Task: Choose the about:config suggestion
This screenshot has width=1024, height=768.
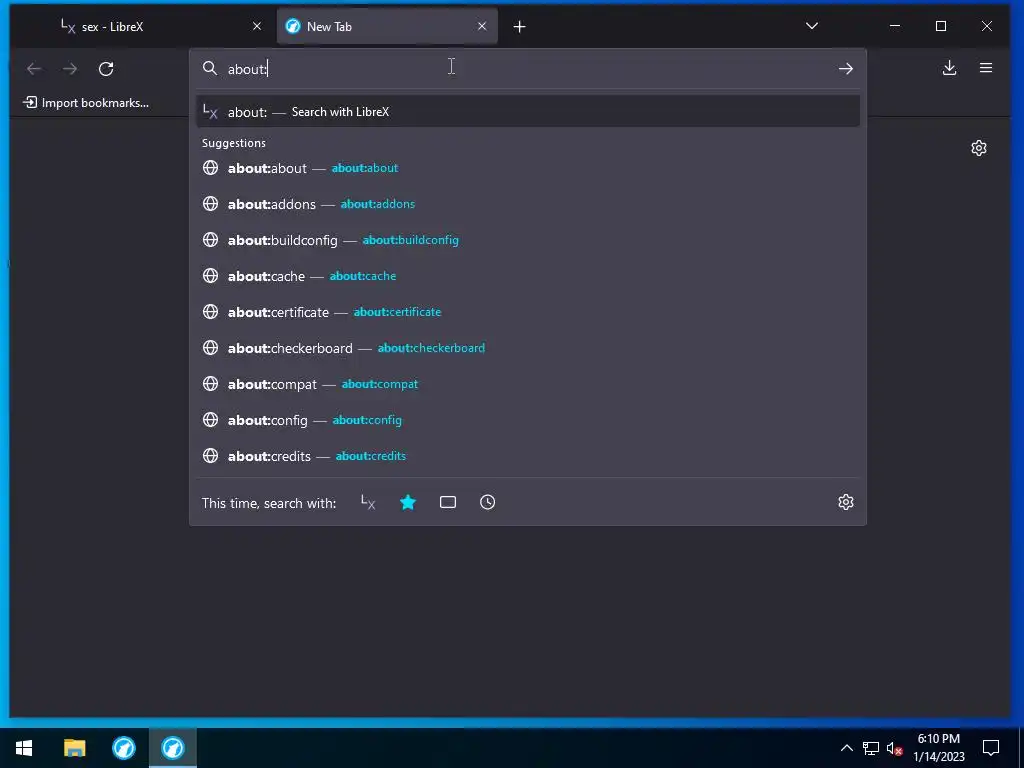Action: (528, 420)
